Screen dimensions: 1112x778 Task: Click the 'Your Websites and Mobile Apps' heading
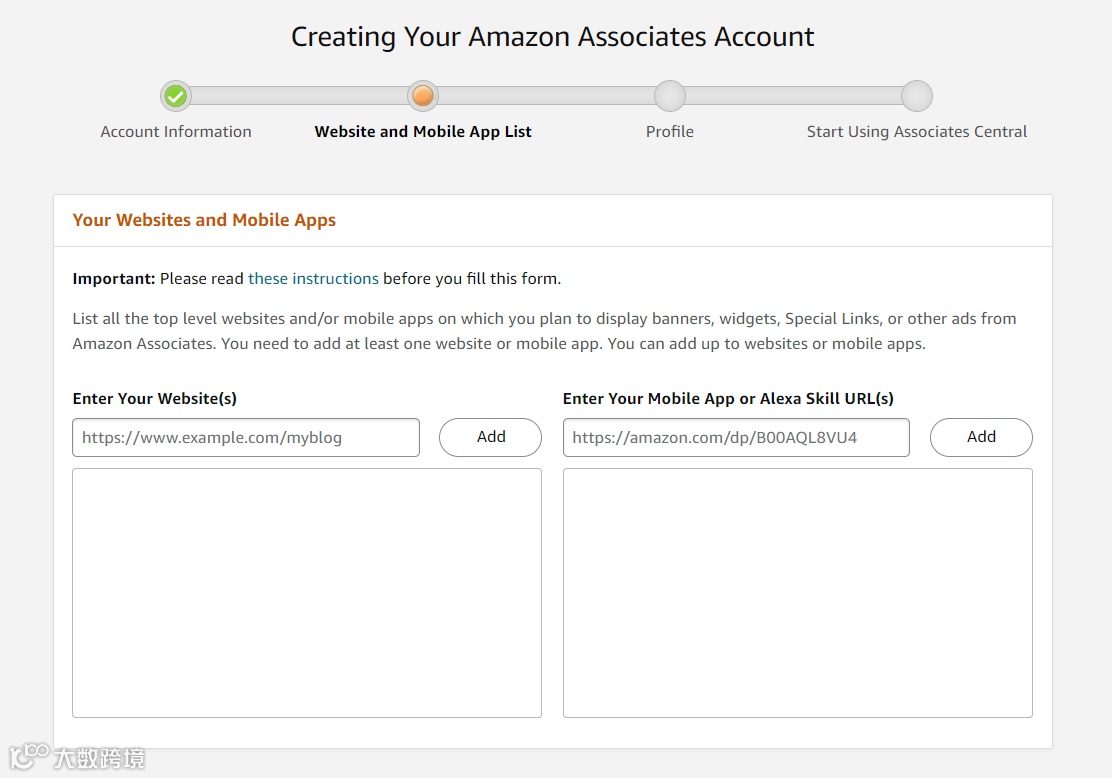[204, 220]
